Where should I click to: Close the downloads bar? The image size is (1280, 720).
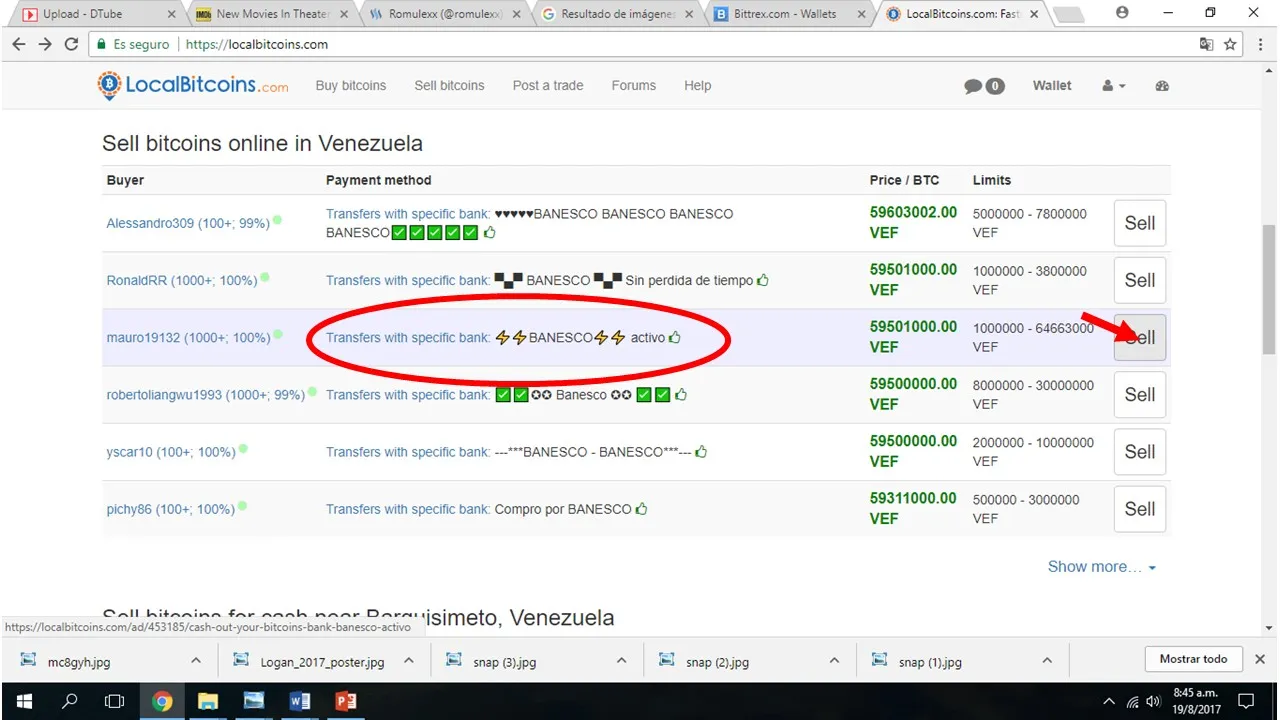click(x=1260, y=659)
